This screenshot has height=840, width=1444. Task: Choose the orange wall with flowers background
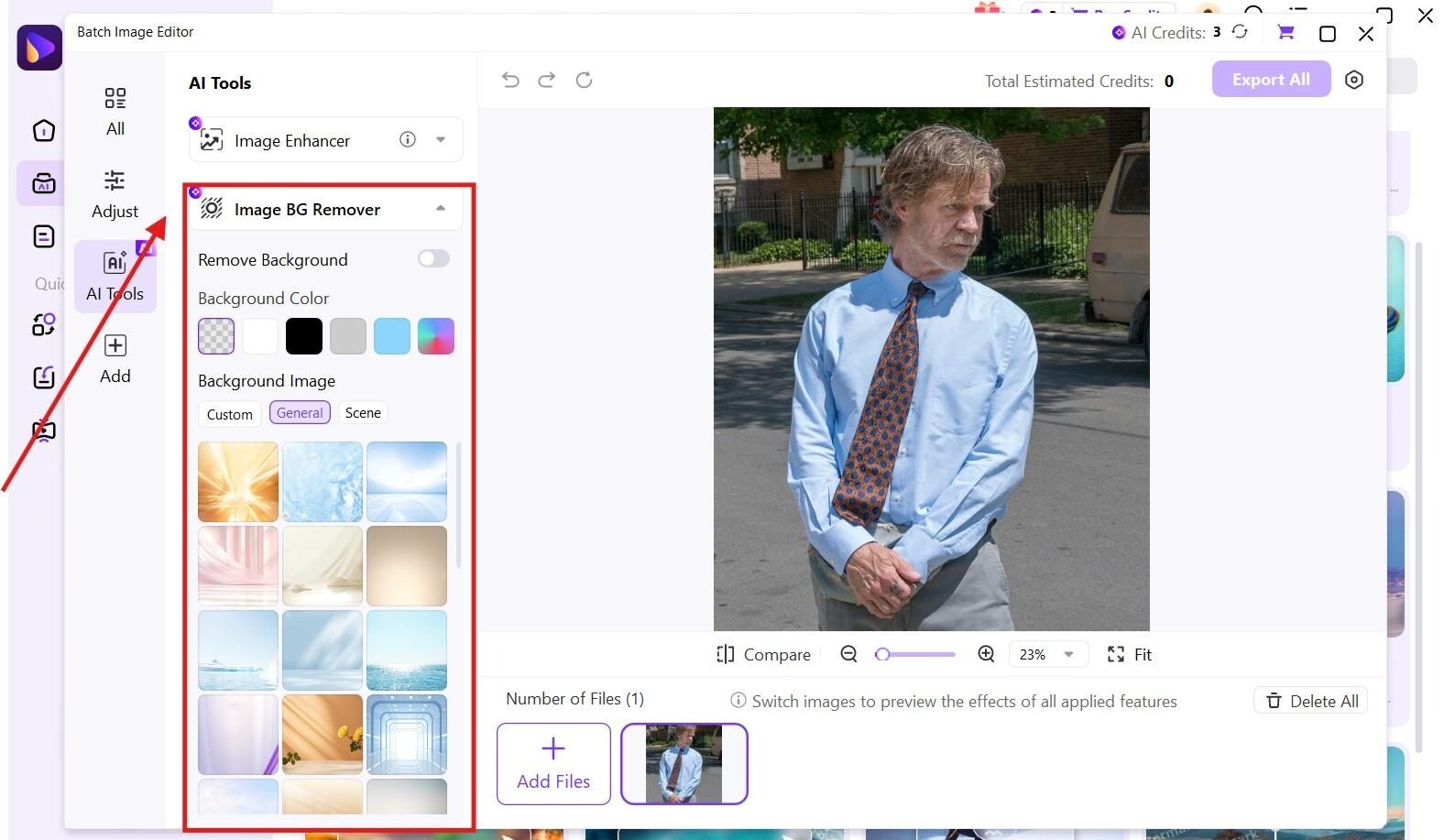pos(323,735)
